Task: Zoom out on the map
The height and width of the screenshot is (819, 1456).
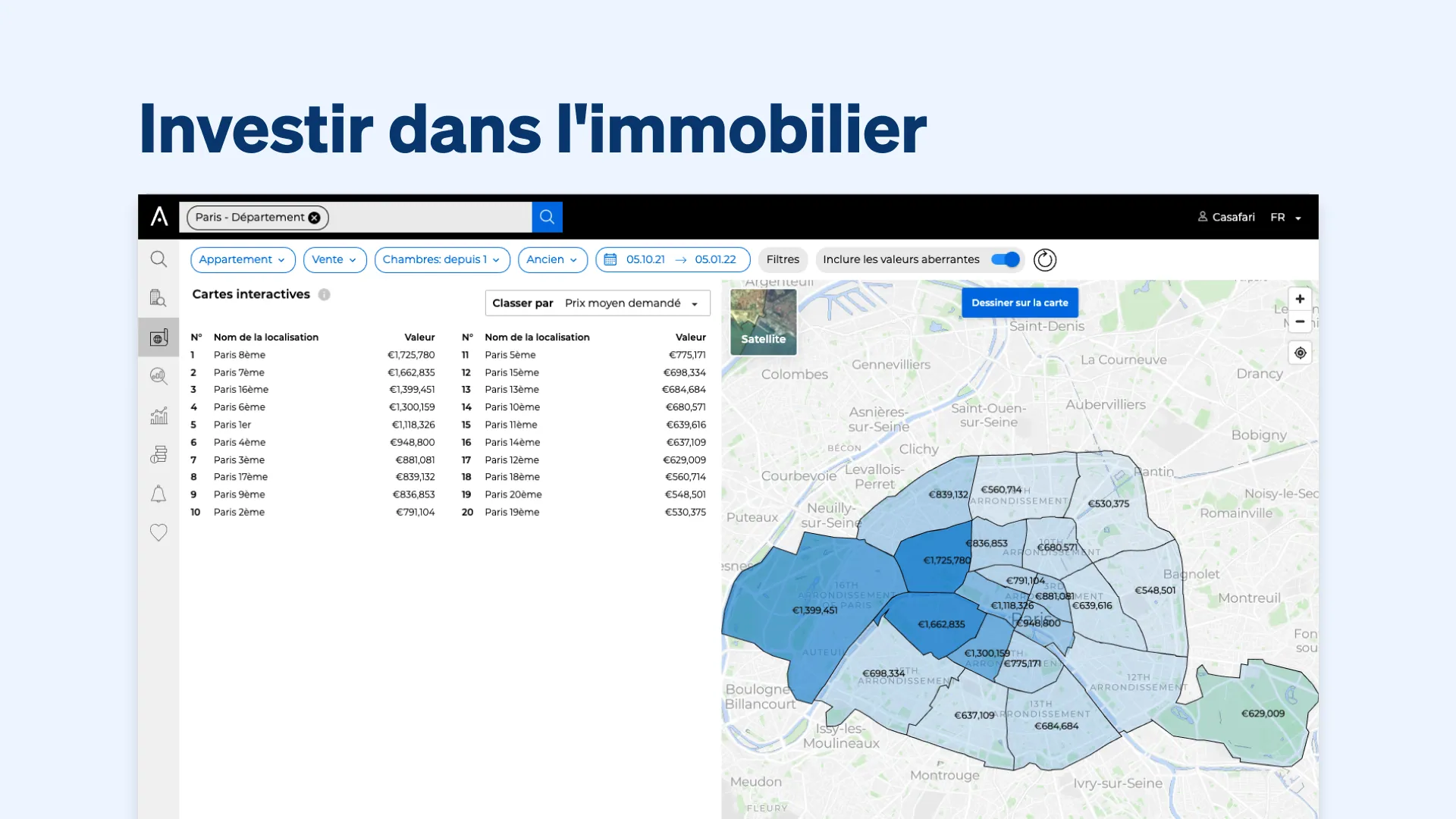Action: click(x=1300, y=322)
